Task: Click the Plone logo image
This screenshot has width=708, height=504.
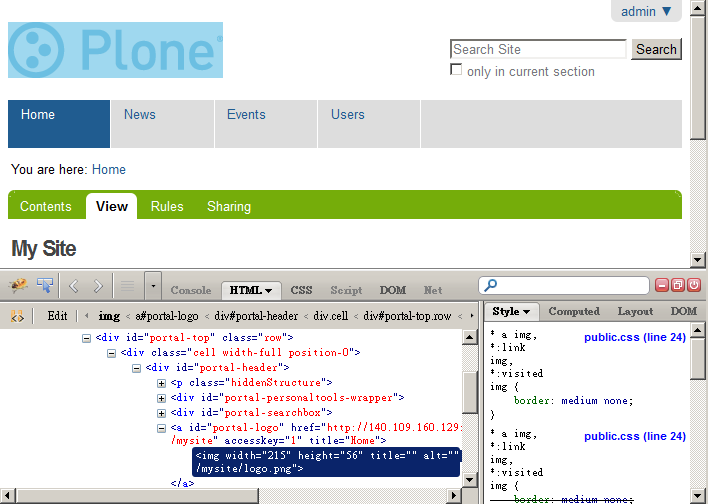Action: tap(115, 50)
